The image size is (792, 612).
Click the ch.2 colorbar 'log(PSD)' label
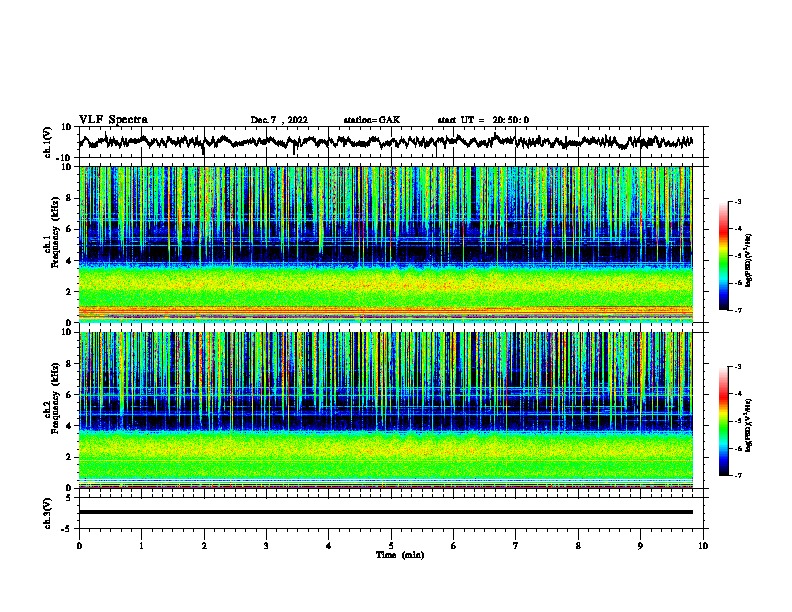pos(748,425)
